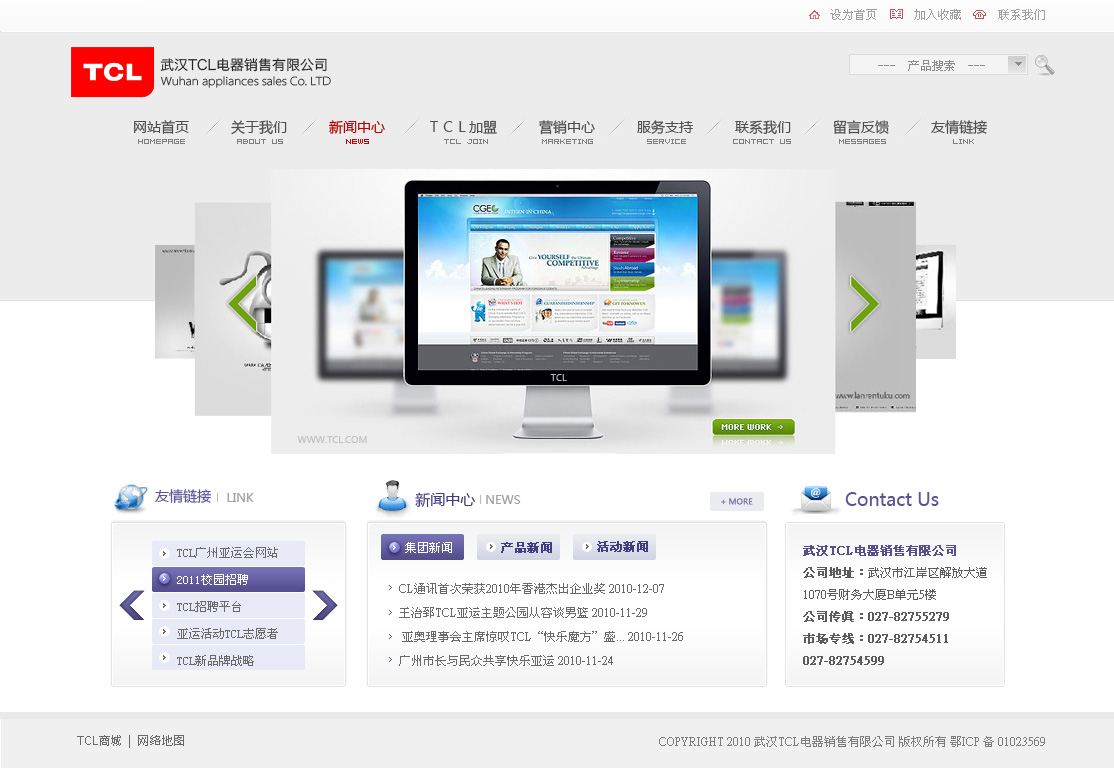Click TCL商城 footer link
The height and width of the screenshot is (768, 1114).
click(x=99, y=740)
